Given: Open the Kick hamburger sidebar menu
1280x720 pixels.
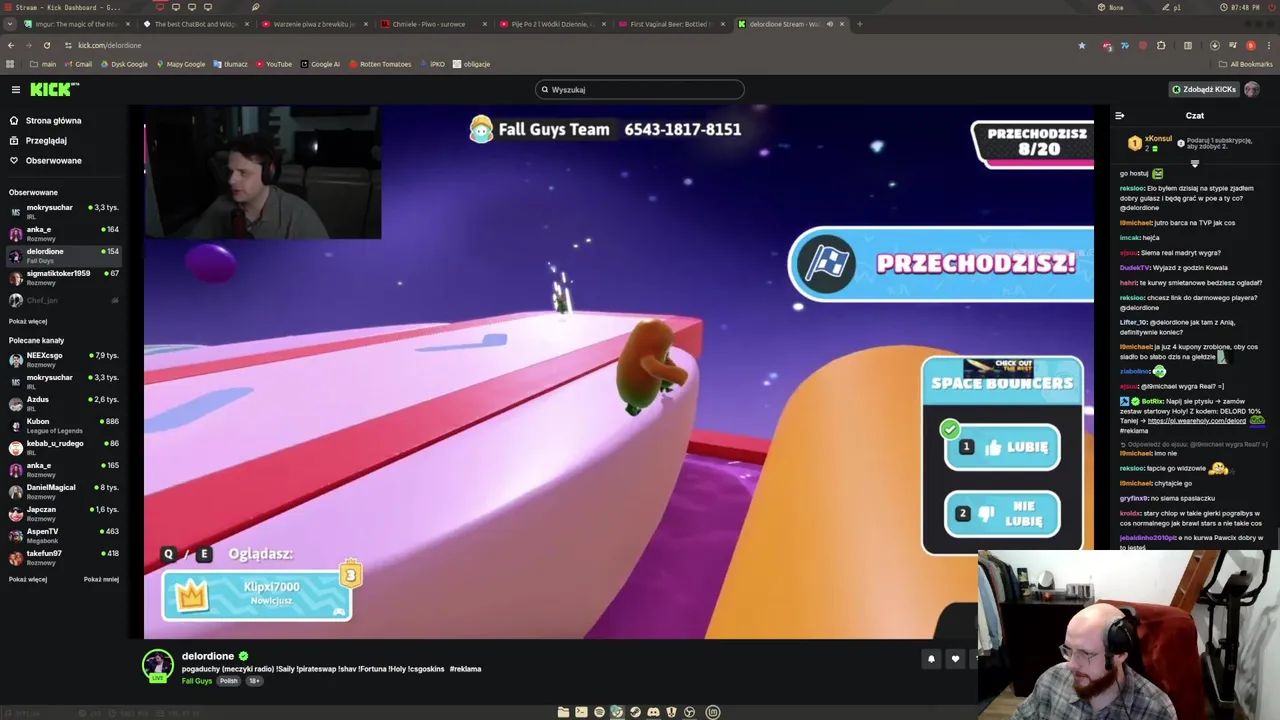Looking at the screenshot, I should (16, 90).
